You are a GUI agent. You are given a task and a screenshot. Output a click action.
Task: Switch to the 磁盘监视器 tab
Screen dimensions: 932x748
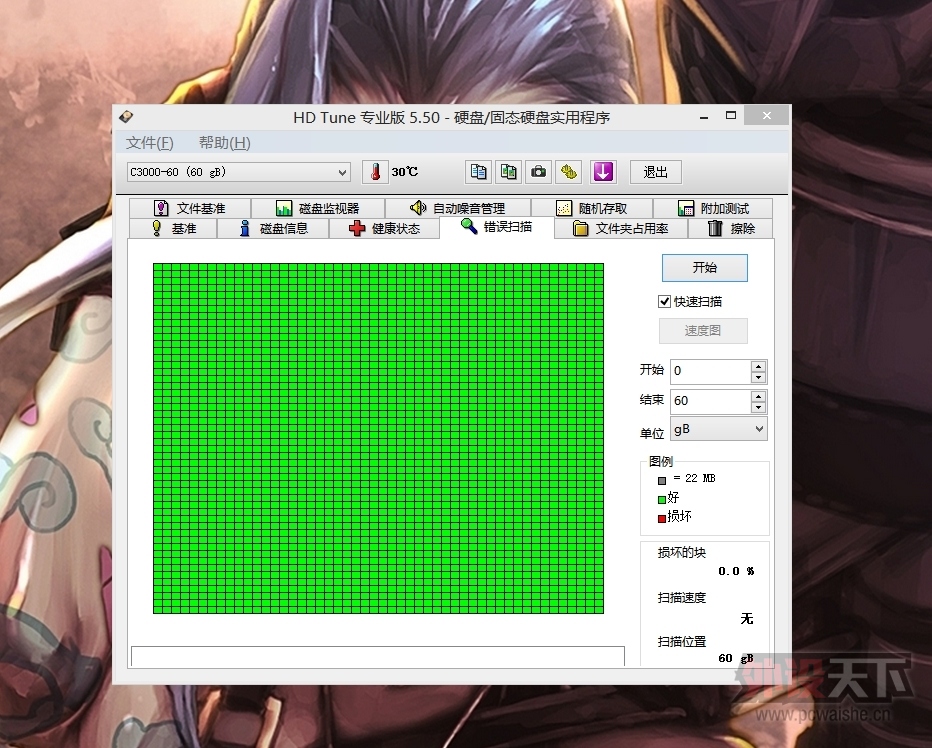coord(318,208)
